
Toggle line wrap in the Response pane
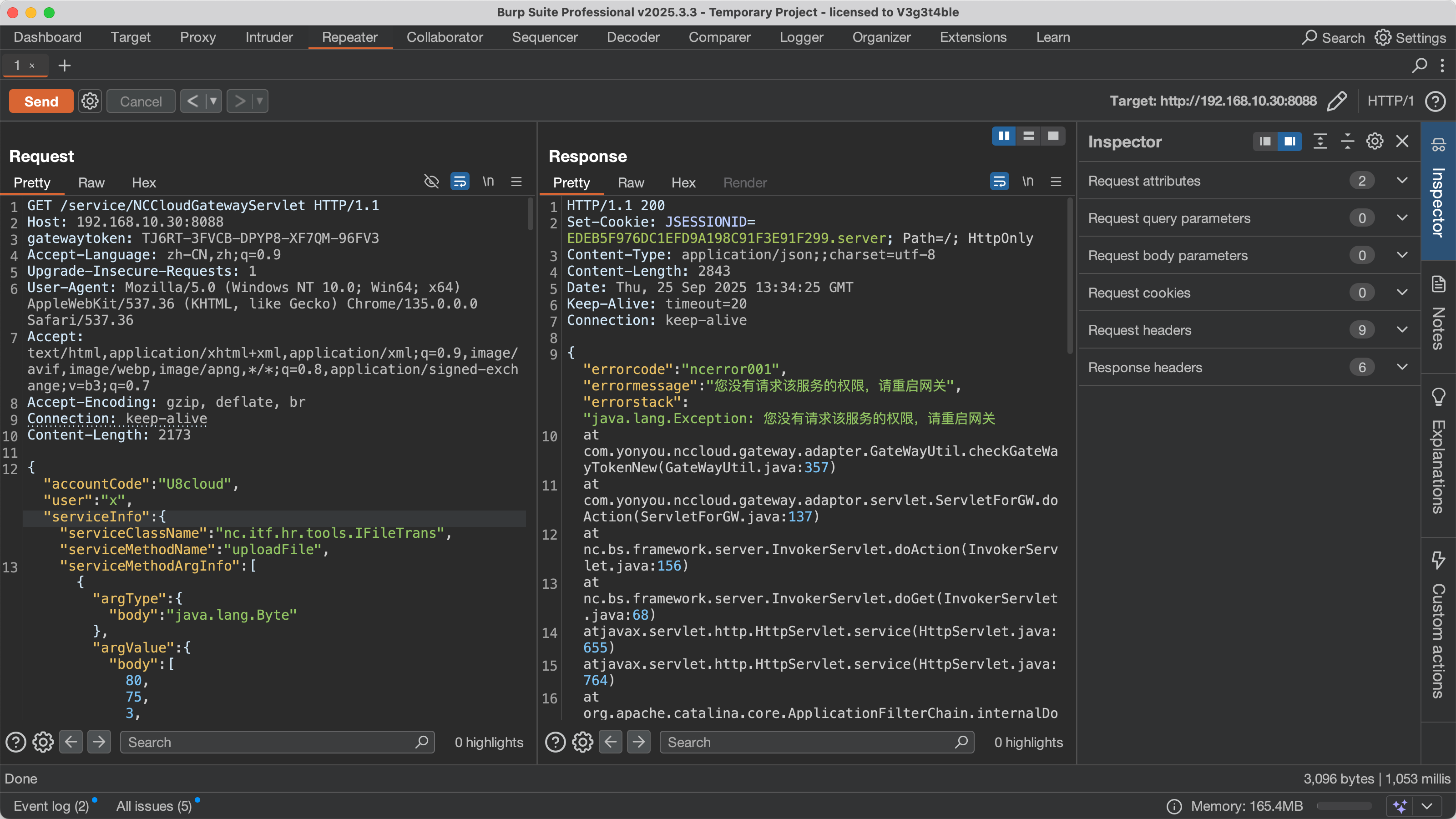[x=999, y=182]
